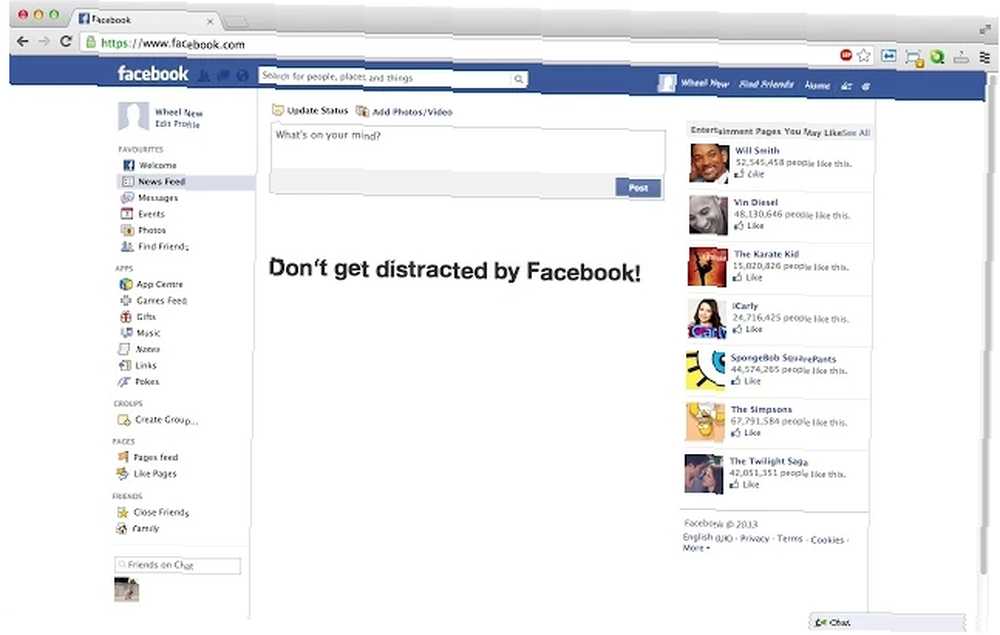Viewport: 1000px width, 635px height.
Task: Click the friend thumbnail under chat search
Action: 126,590
